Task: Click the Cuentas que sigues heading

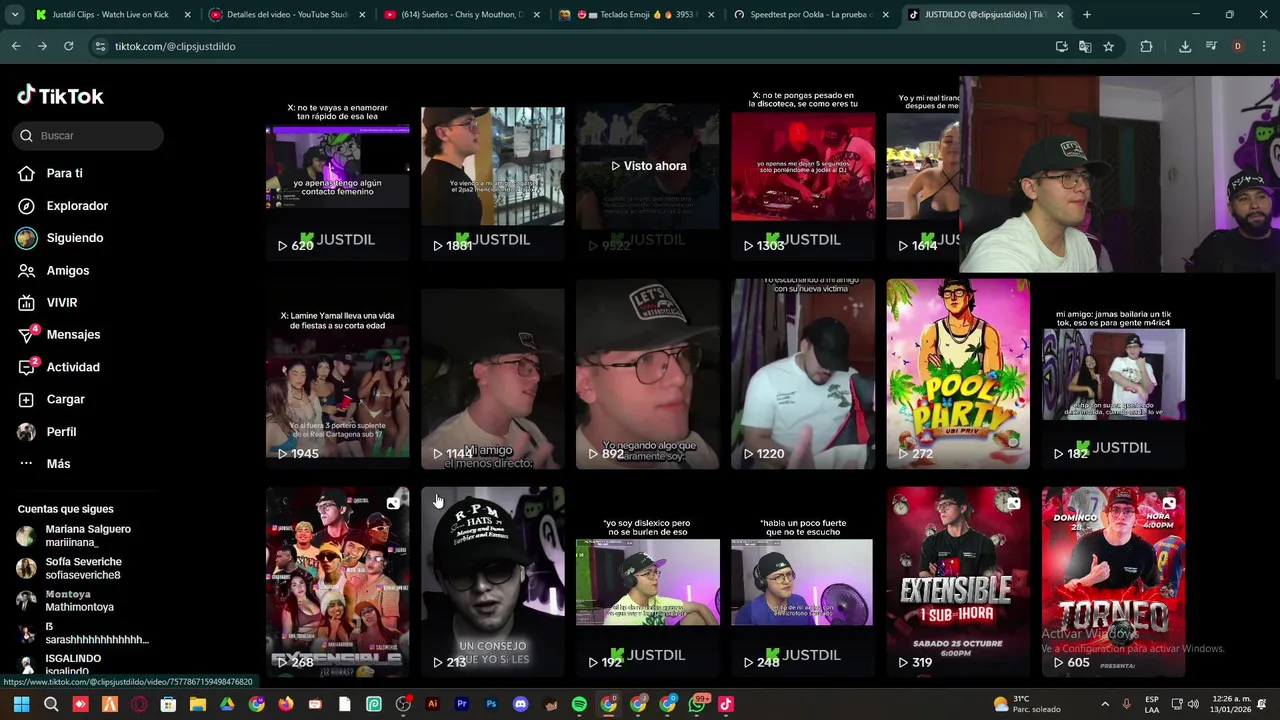Action: [65, 509]
